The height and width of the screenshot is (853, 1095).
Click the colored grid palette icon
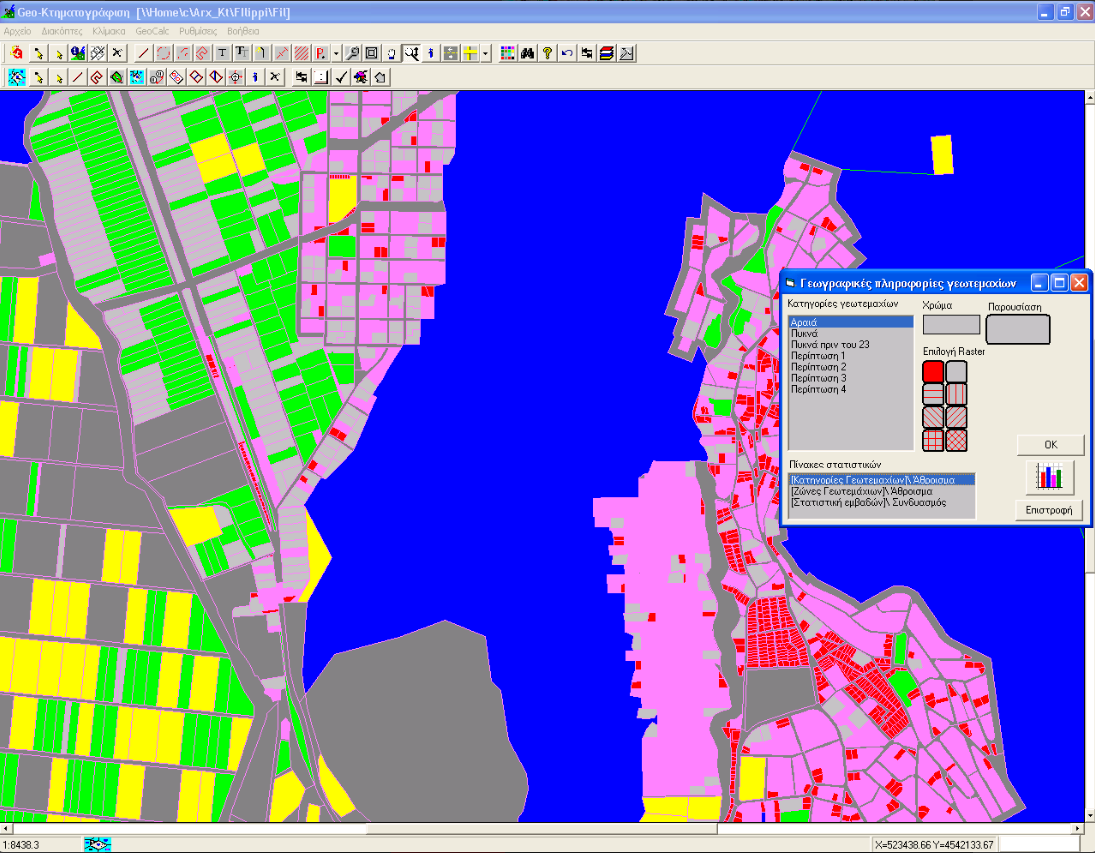[509, 53]
